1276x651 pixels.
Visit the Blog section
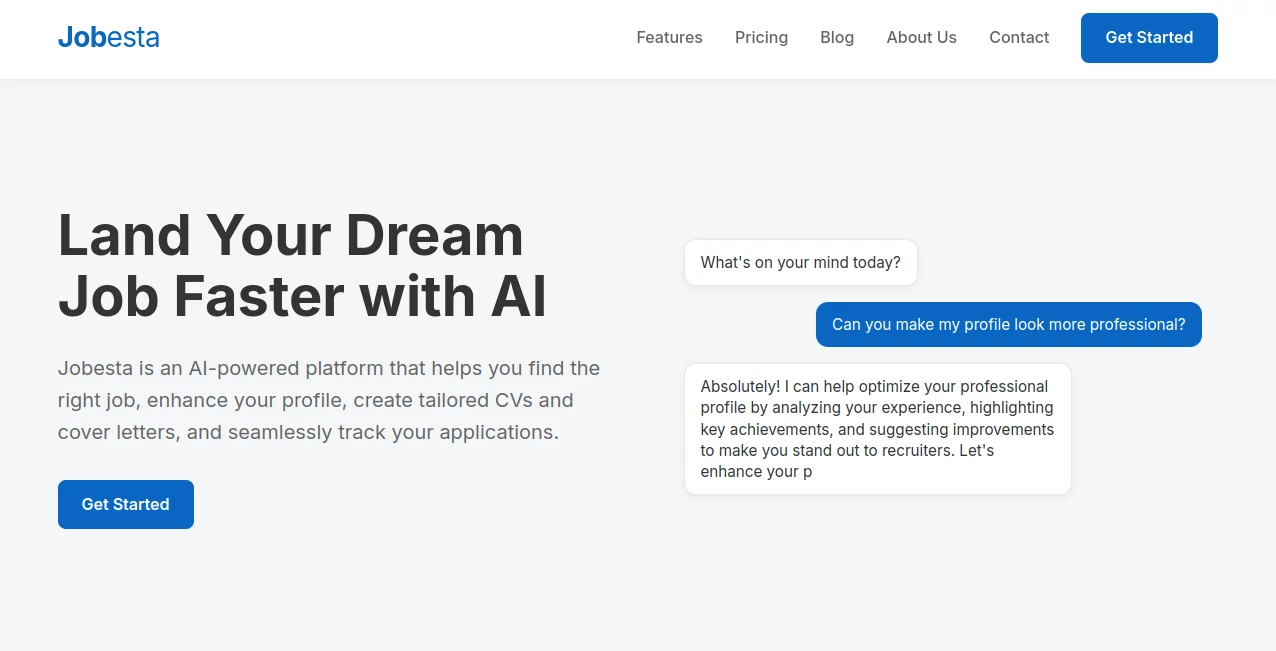[837, 37]
